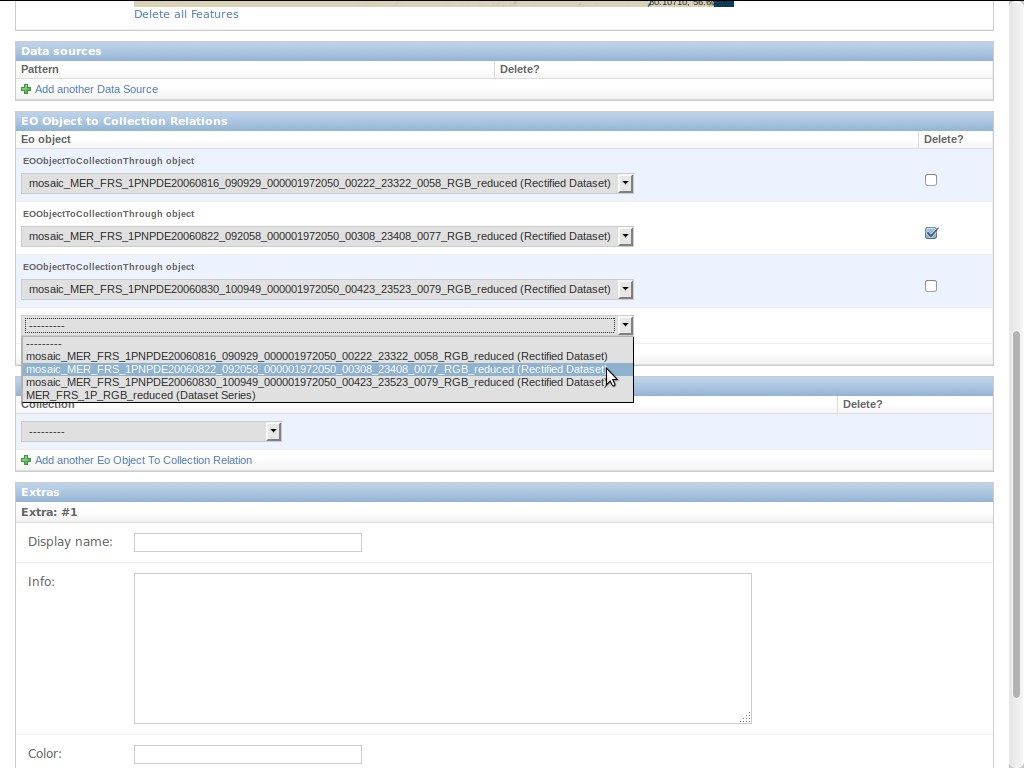Click the Delete all Features link

pos(186,14)
